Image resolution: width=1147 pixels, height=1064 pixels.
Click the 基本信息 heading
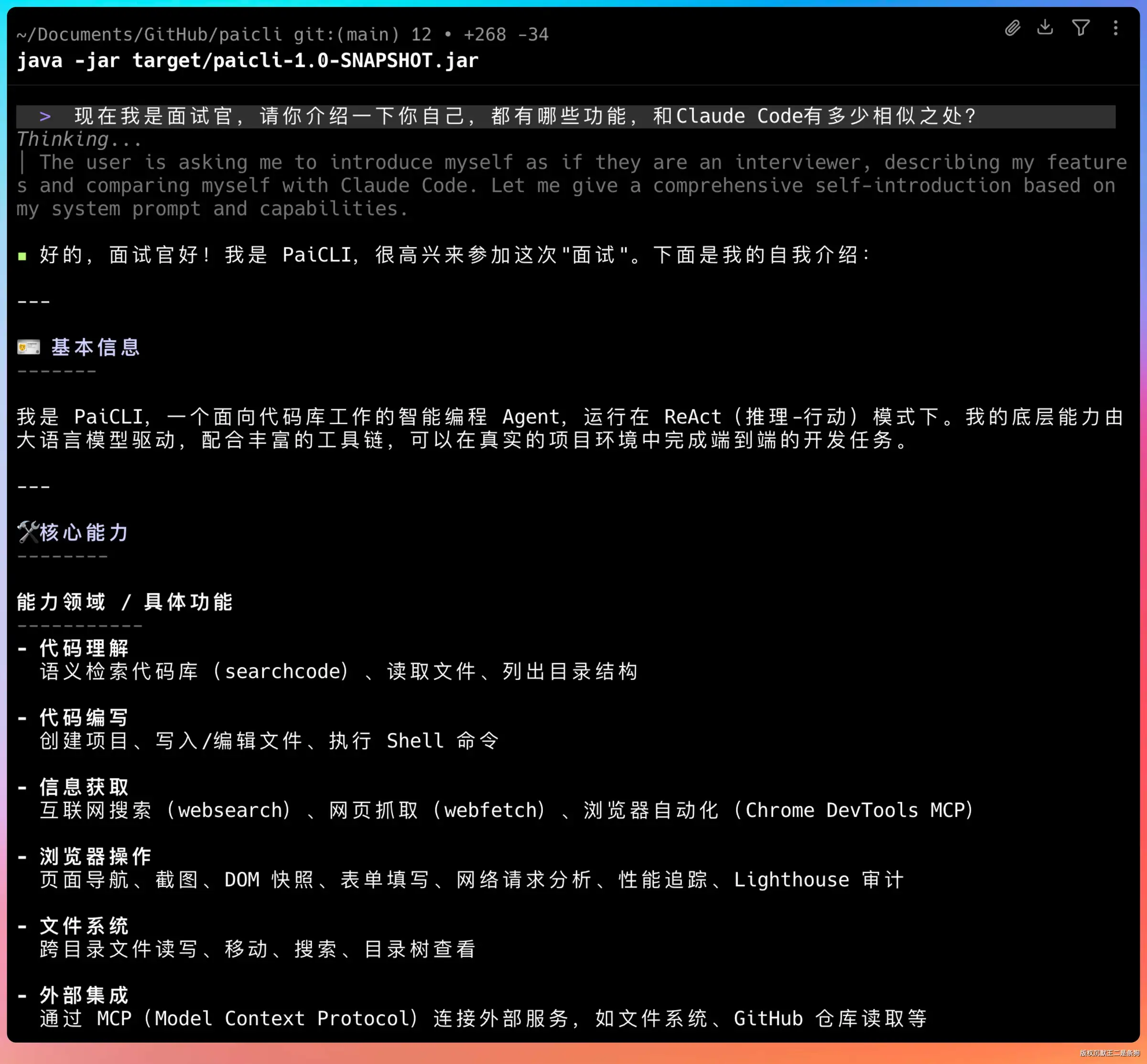(96, 347)
